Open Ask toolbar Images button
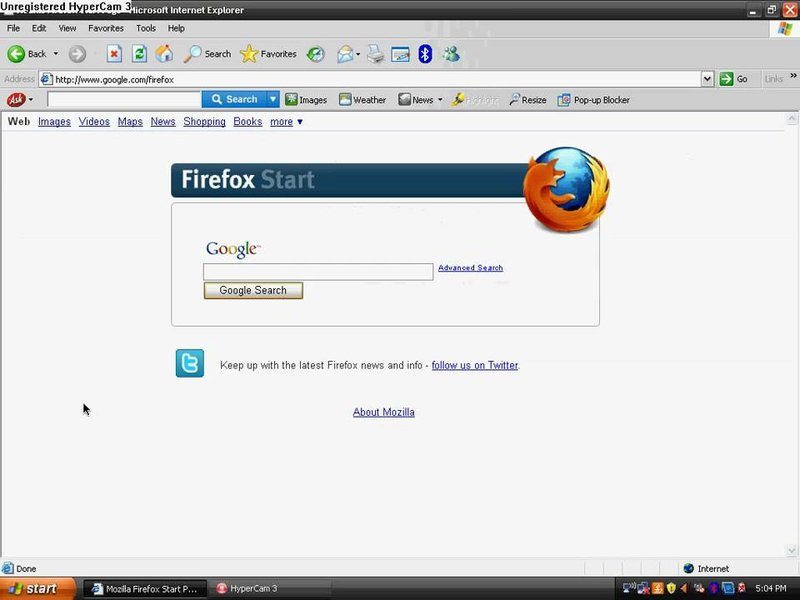800x600 pixels. click(x=306, y=99)
